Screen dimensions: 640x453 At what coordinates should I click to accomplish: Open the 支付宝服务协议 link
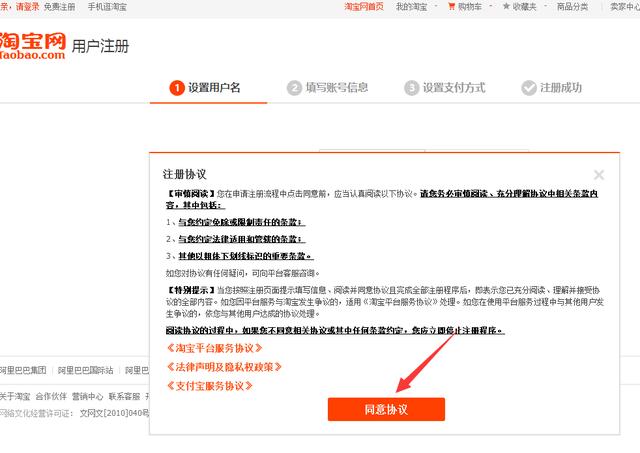click(x=210, y=386)
